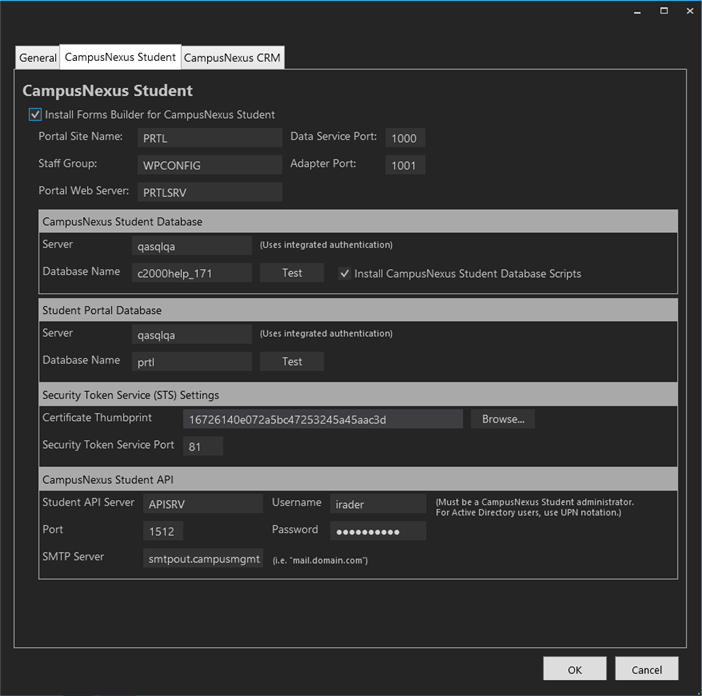Click the CampusNexus Student API section header
The width and height of the screenshot is (702, 696).
[358, 479]
